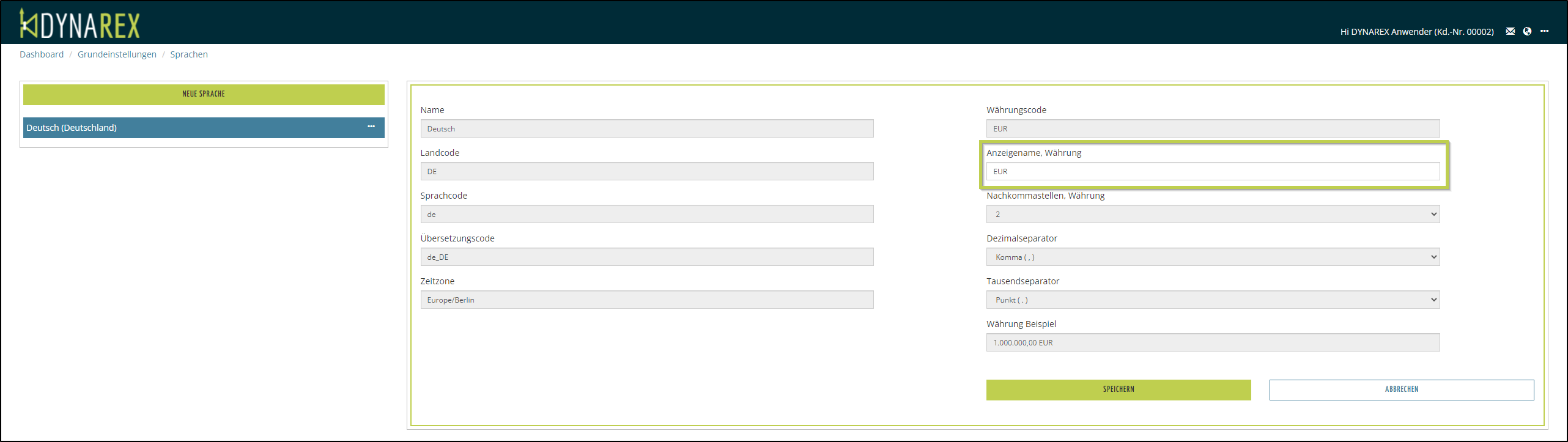The image size is (1568, 442).
Task: Open the Dezimalseparator dropdown
Action: [1212, 257]
